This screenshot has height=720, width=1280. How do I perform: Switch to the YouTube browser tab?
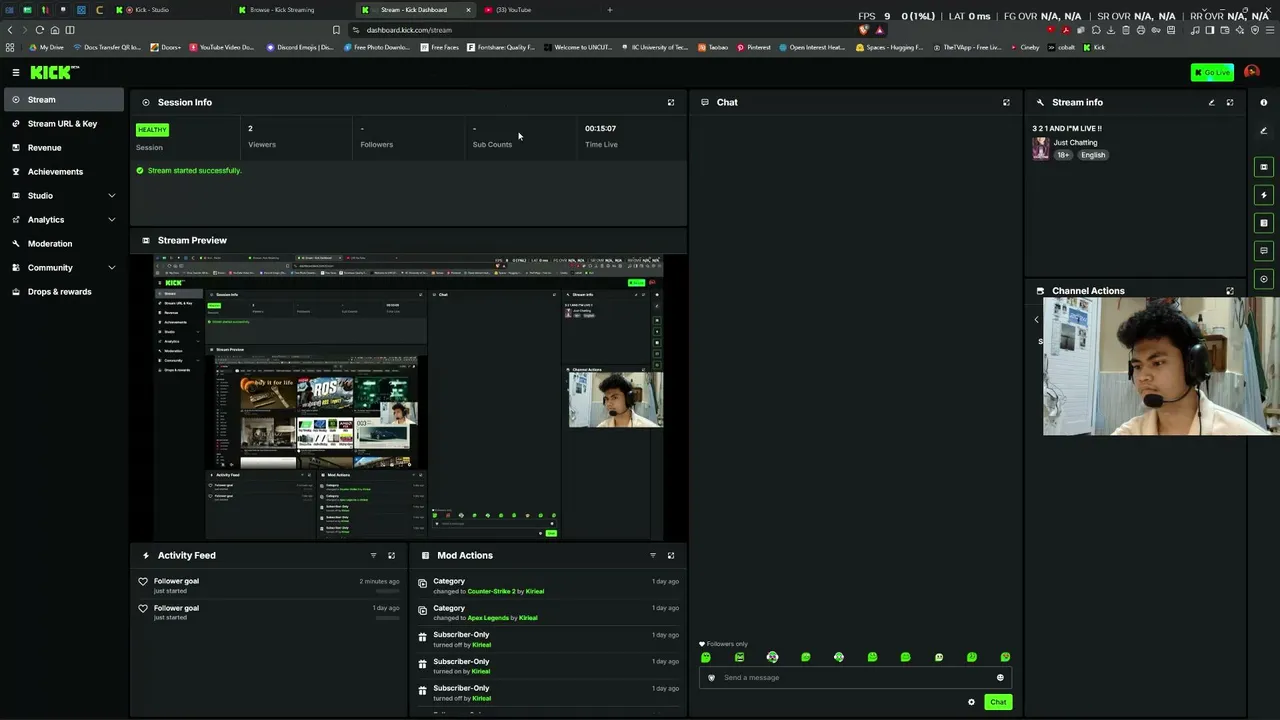537,10
